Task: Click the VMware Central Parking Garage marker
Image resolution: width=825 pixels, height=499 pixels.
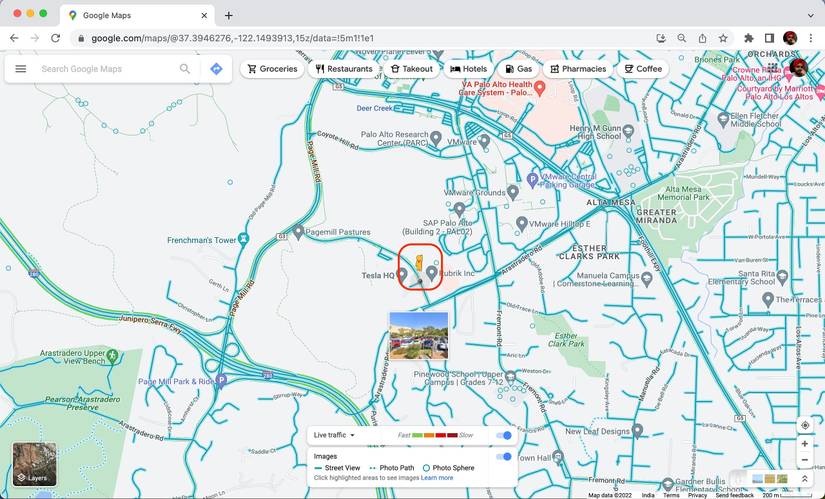Action: (532, 180)
